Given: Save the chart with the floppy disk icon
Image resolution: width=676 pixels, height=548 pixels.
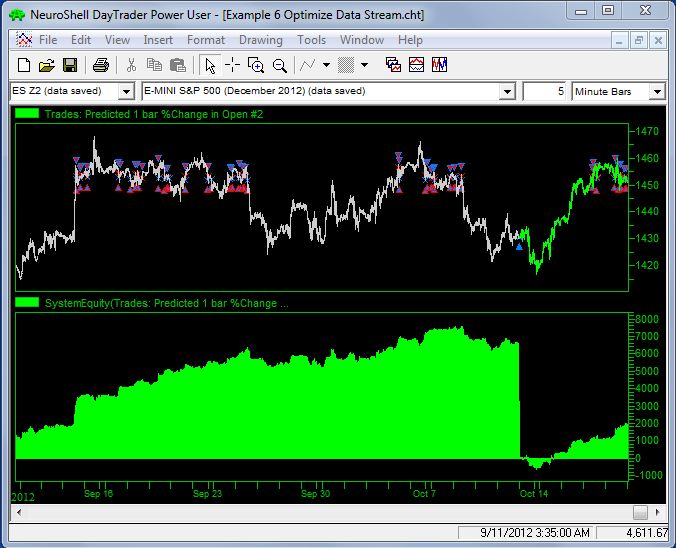Looking at the screenshot, I should [x=70, y=65].
